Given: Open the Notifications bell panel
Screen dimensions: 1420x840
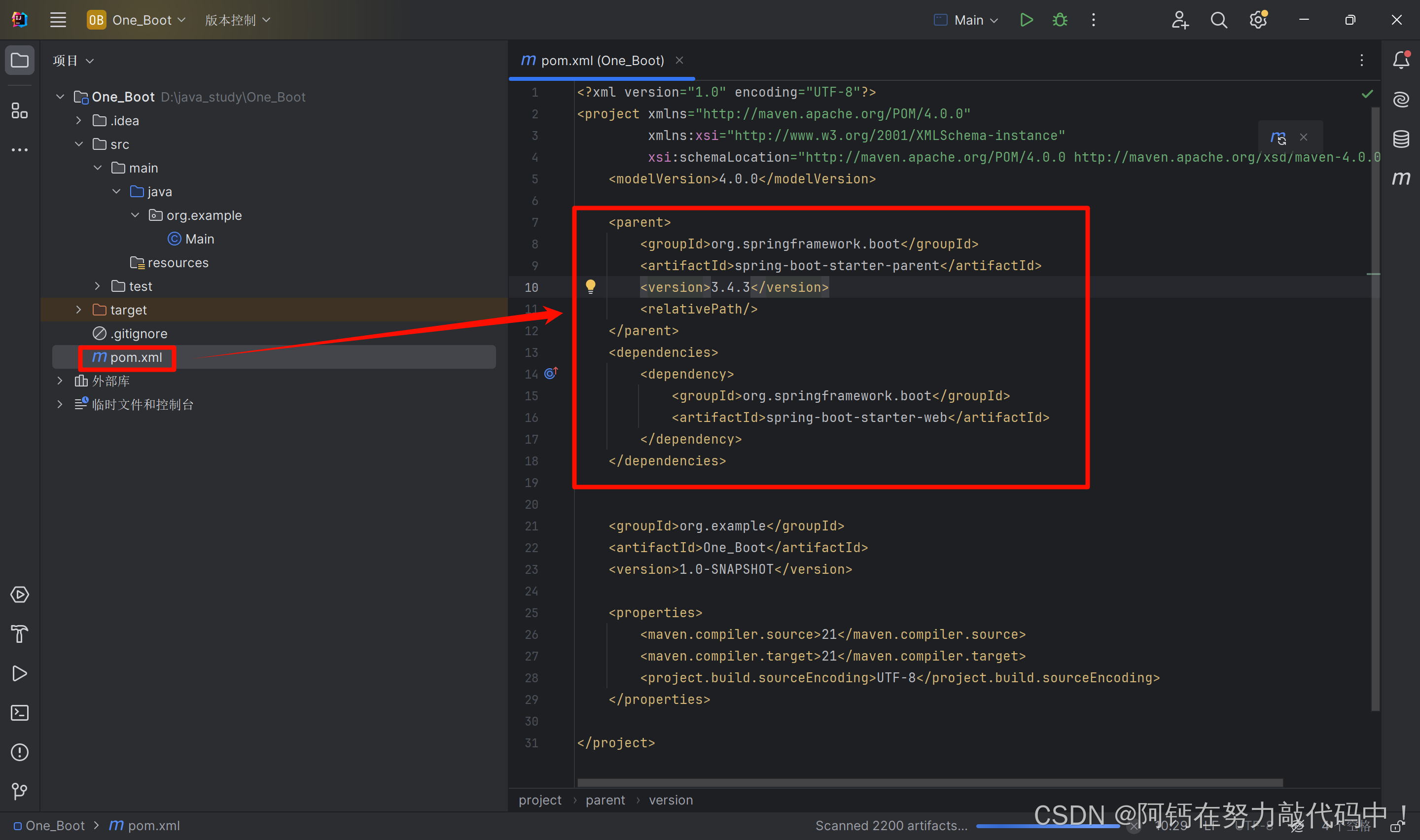Looking at the screenshot, I should [1401, 60].
